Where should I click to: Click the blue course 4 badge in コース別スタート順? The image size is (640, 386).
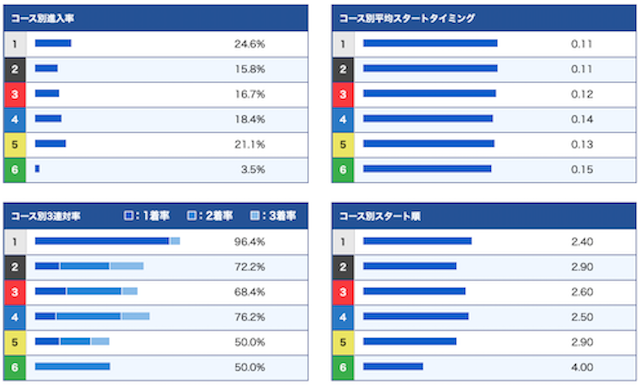click(x=343, y=317)
